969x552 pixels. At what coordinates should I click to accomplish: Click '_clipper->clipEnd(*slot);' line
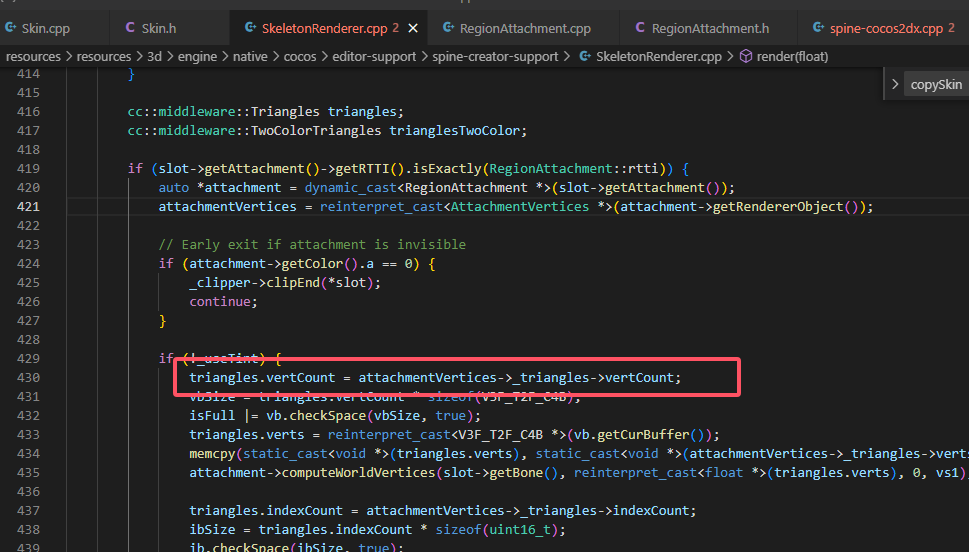click(285, 282)
